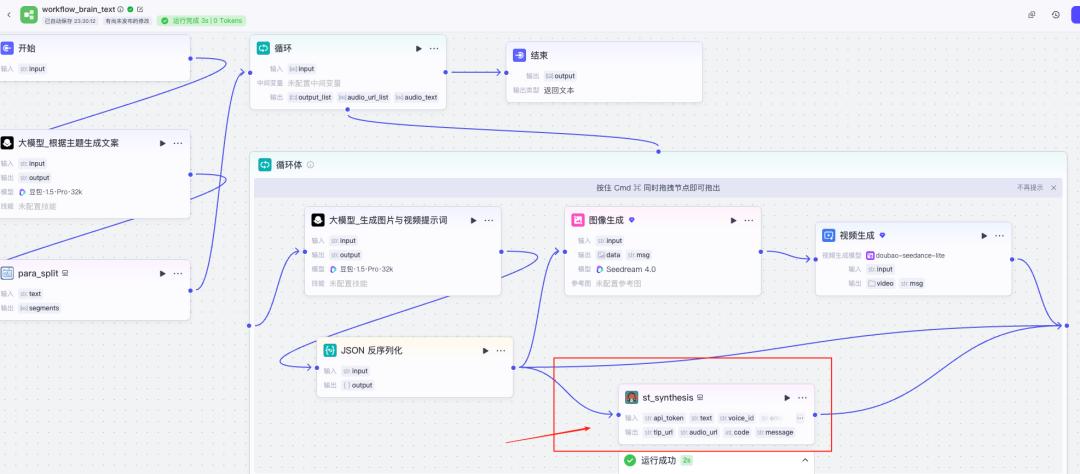
Task: Click the green workflow logo icon
Action: [x=29, y=14]
